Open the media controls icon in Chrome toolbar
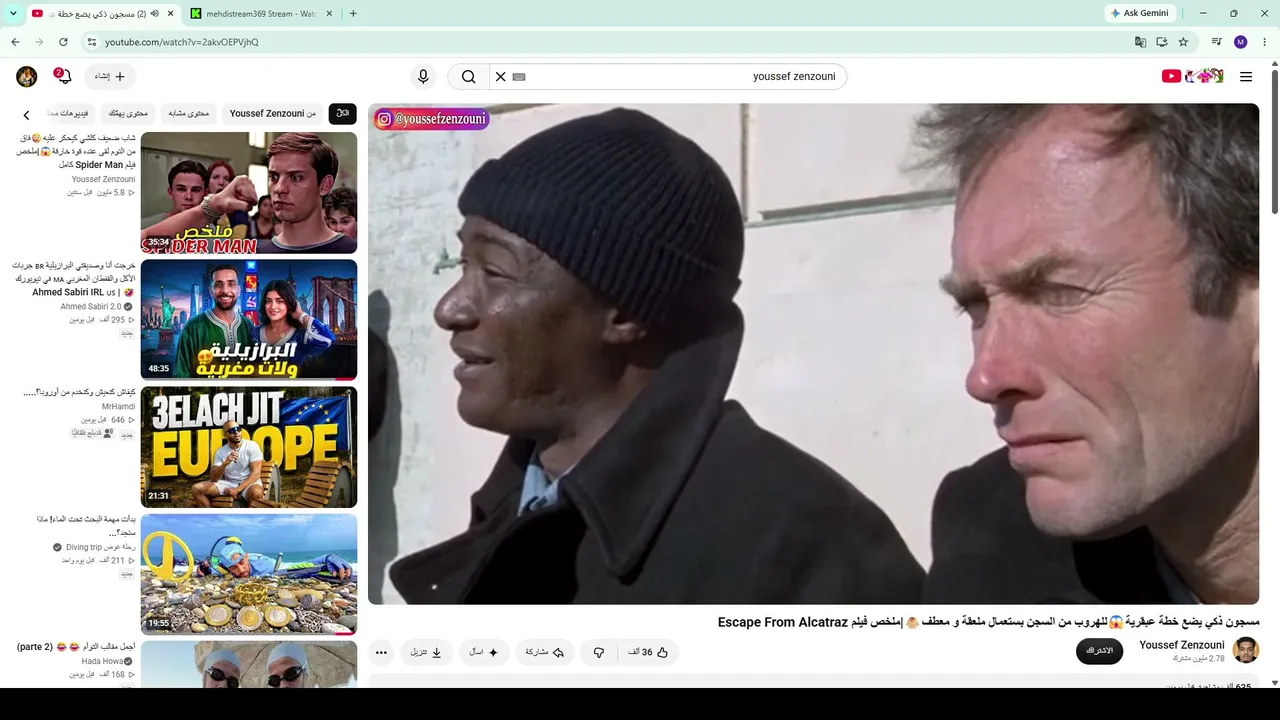The height and width of the screenshot is (720, 1280). (1217, 42)
